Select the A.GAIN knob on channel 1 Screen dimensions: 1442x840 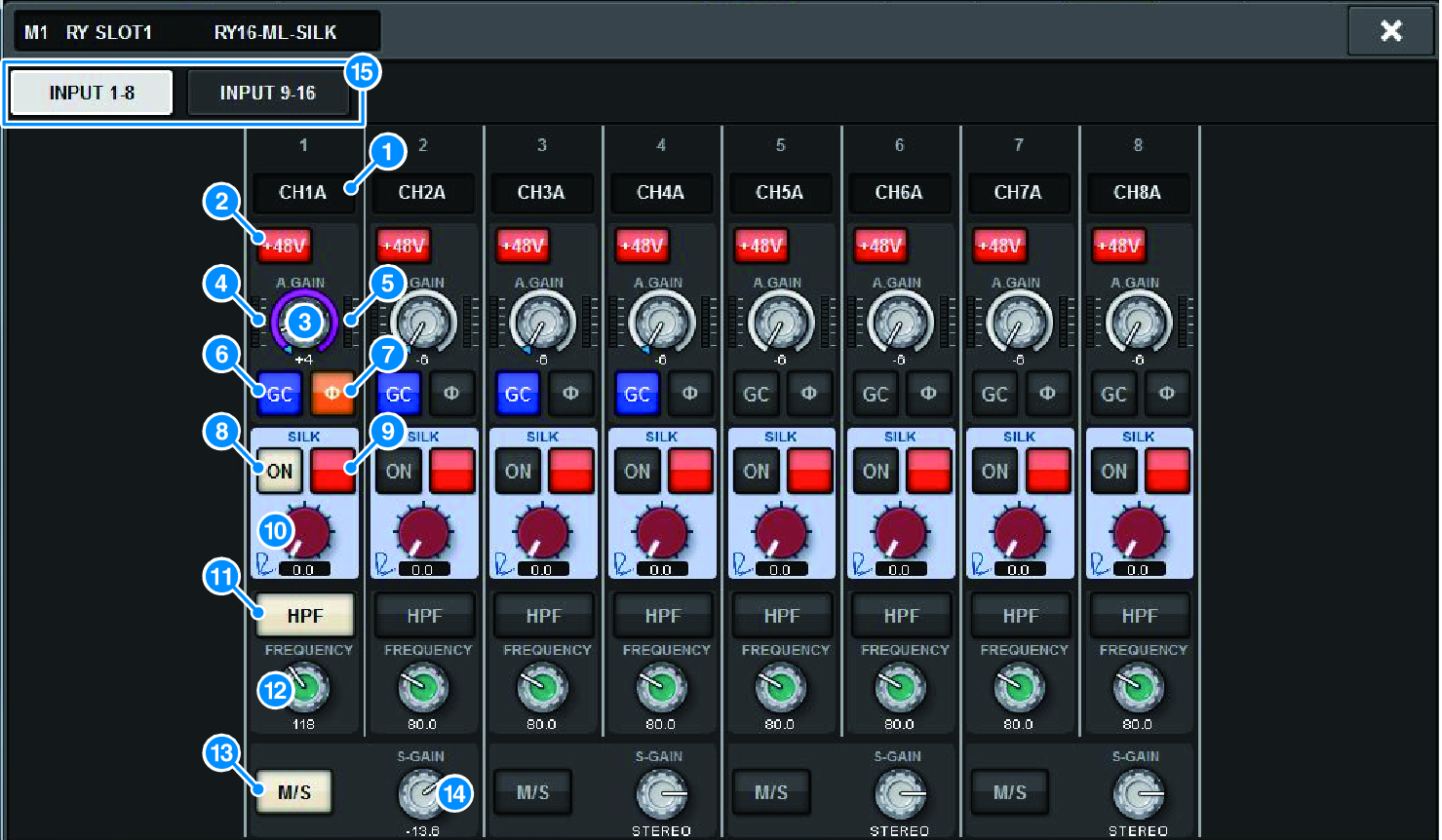[303, 321]
